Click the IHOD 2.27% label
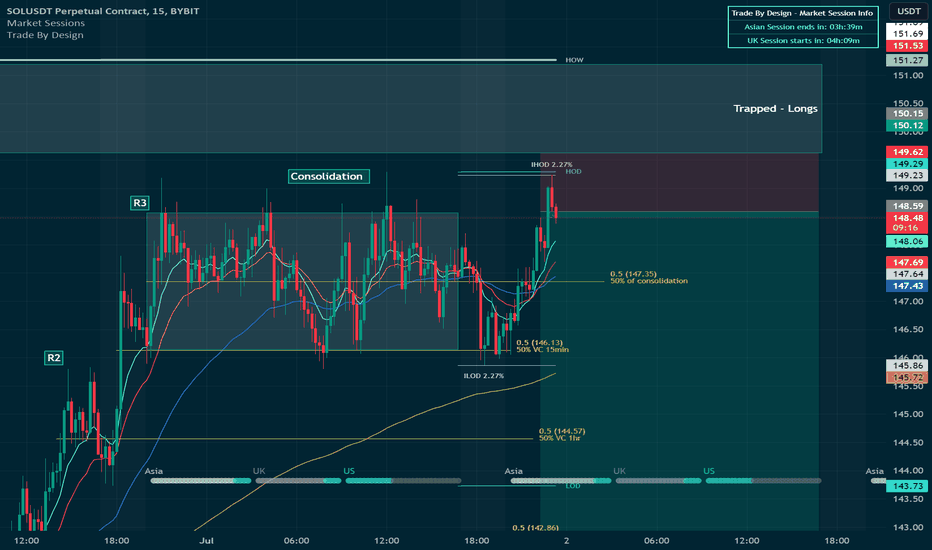932x550 pixels. pyautogui.click(x=552, y=165)
